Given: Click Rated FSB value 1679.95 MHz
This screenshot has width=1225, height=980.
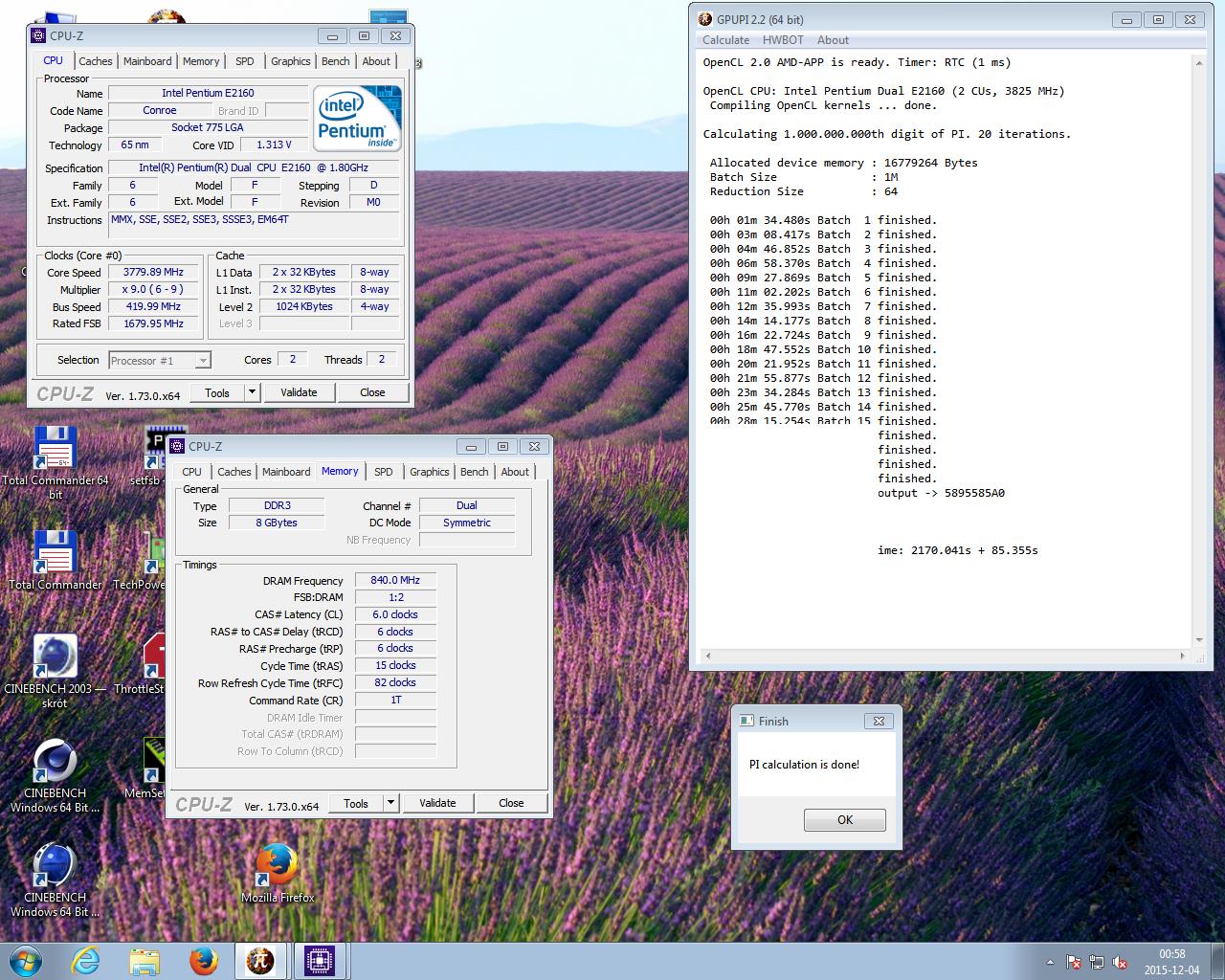Looking at the screenshot, I should point(153,324).
